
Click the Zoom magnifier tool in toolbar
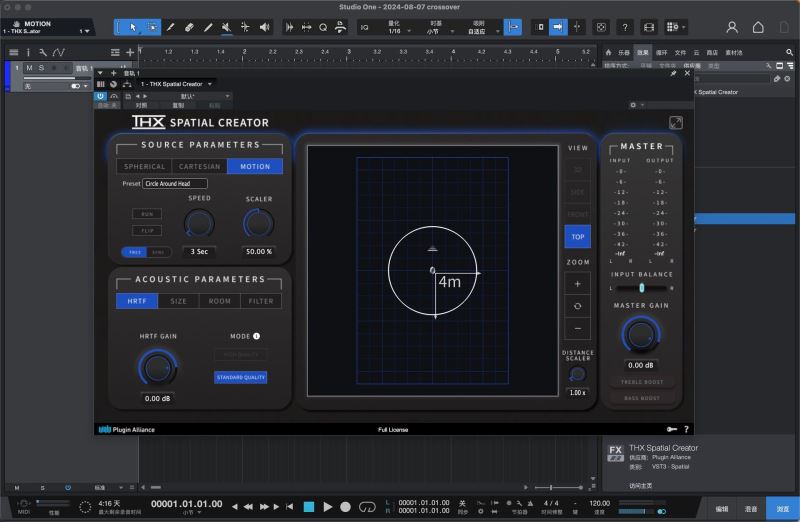323,28
